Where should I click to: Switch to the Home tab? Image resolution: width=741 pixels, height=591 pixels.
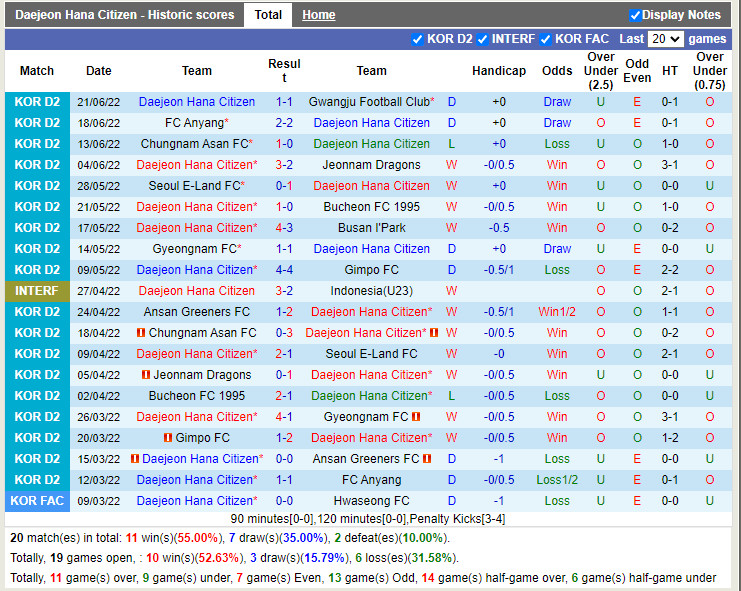point(319,15)
